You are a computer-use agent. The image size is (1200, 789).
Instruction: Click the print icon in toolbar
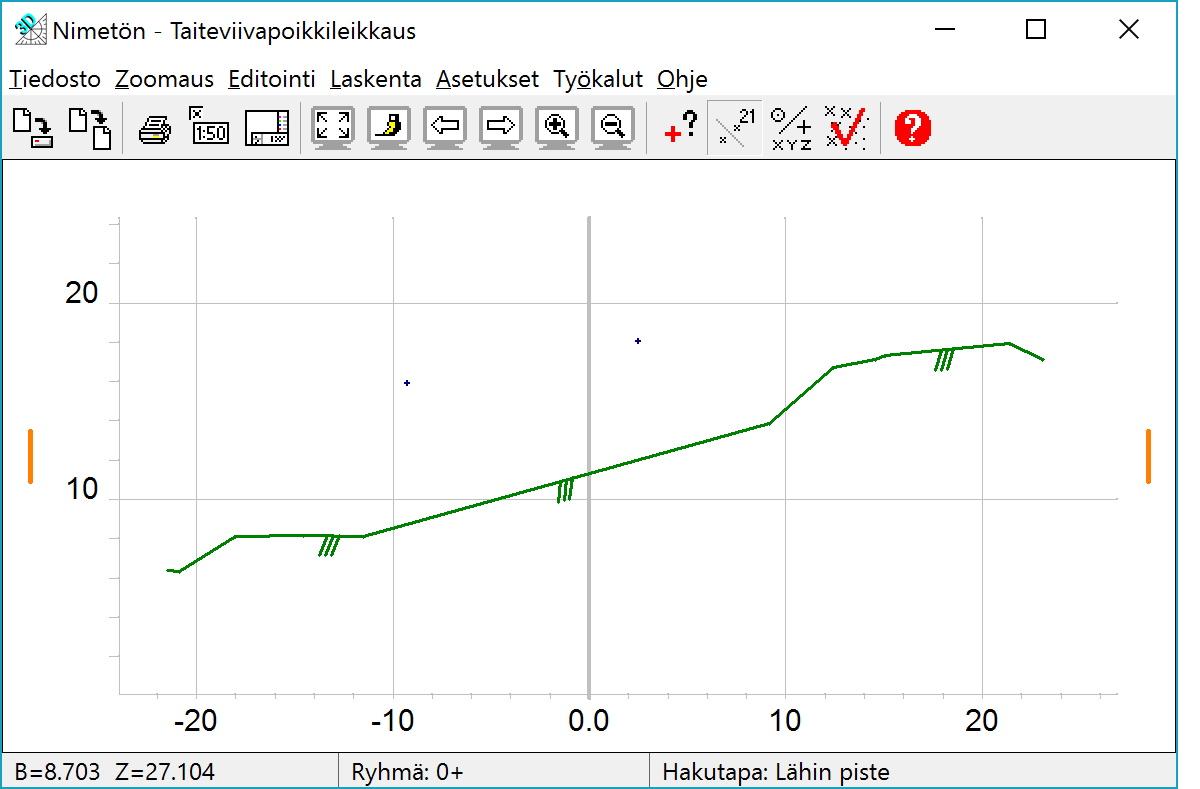154,129
